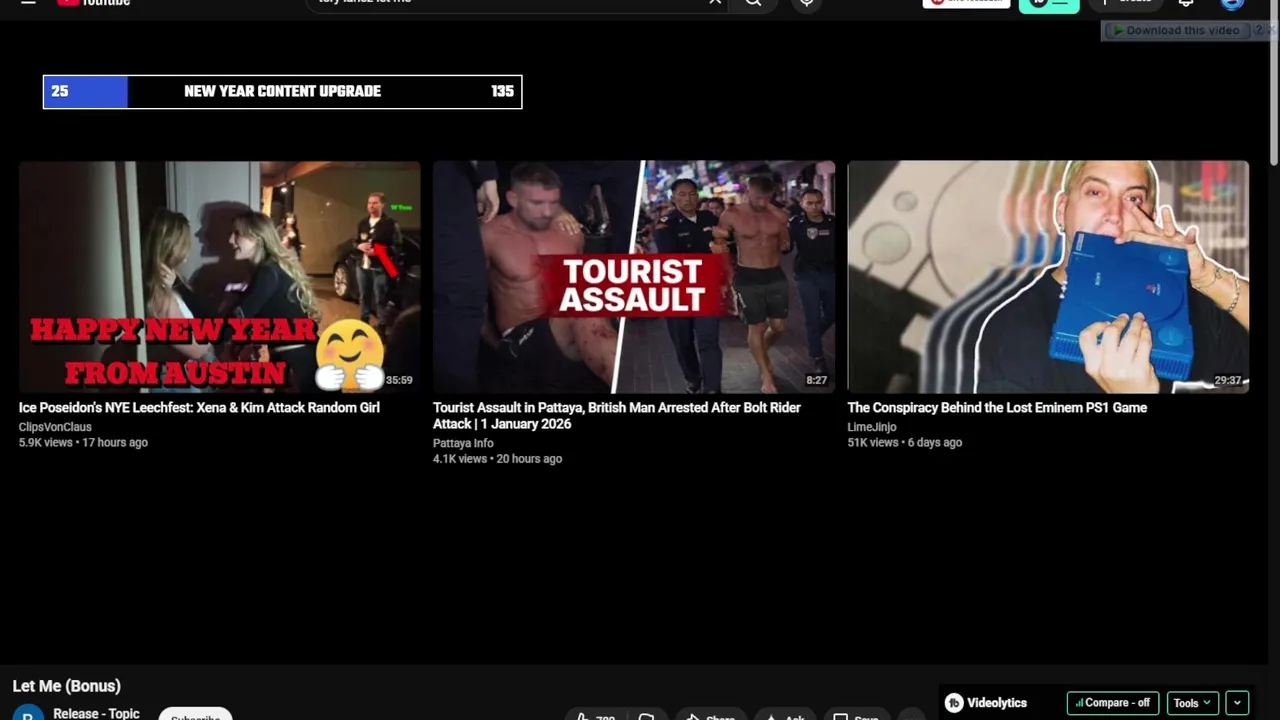Click '51K views • 6 days ago' text
Viewport: 1280px width, 720px height.
pos(905,442)
